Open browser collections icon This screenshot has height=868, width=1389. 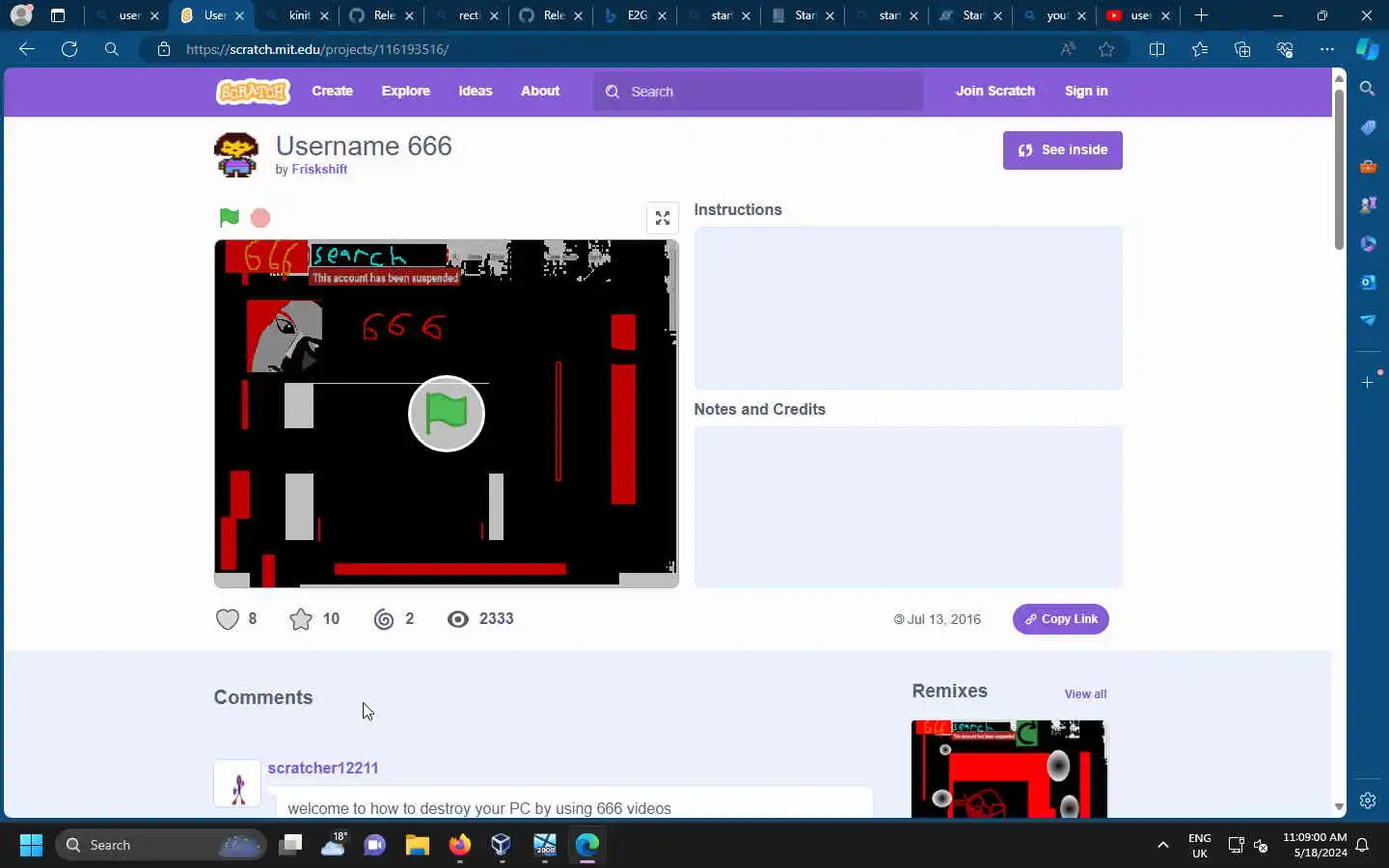pos(1242,49)
